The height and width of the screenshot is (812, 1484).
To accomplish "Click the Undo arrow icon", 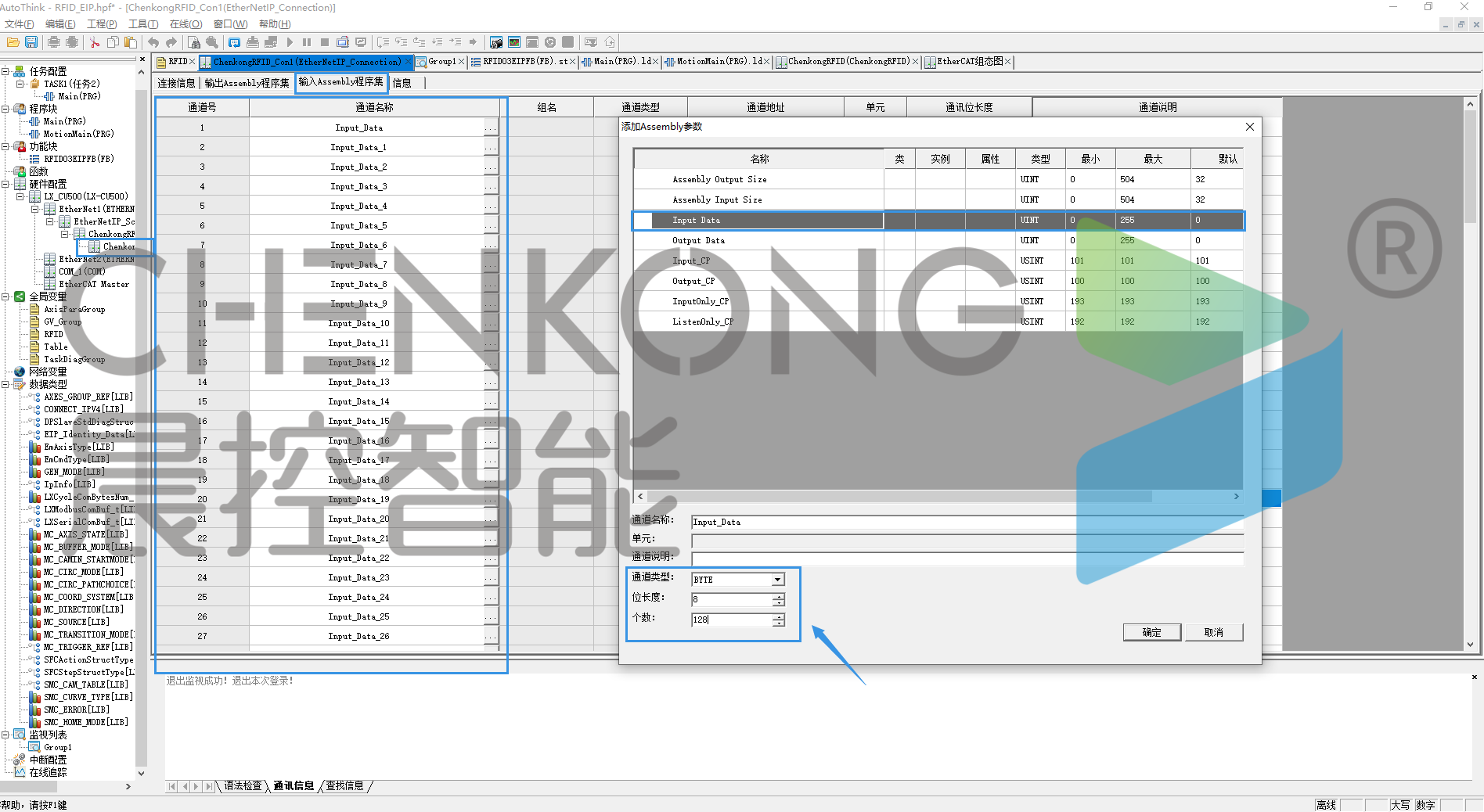I will tap(153, 42).
